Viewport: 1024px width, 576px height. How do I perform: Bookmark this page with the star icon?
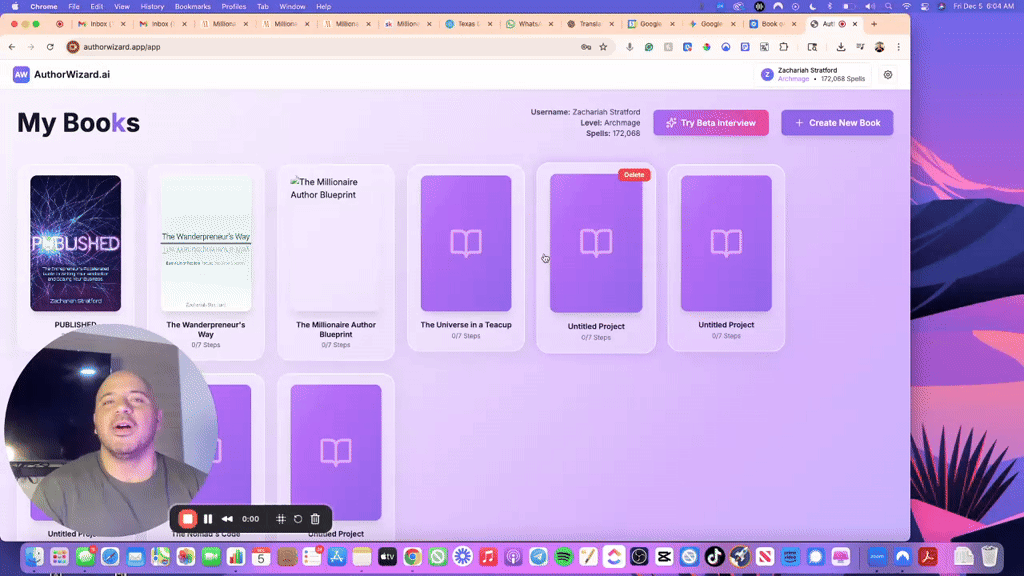tap(603, 47)
